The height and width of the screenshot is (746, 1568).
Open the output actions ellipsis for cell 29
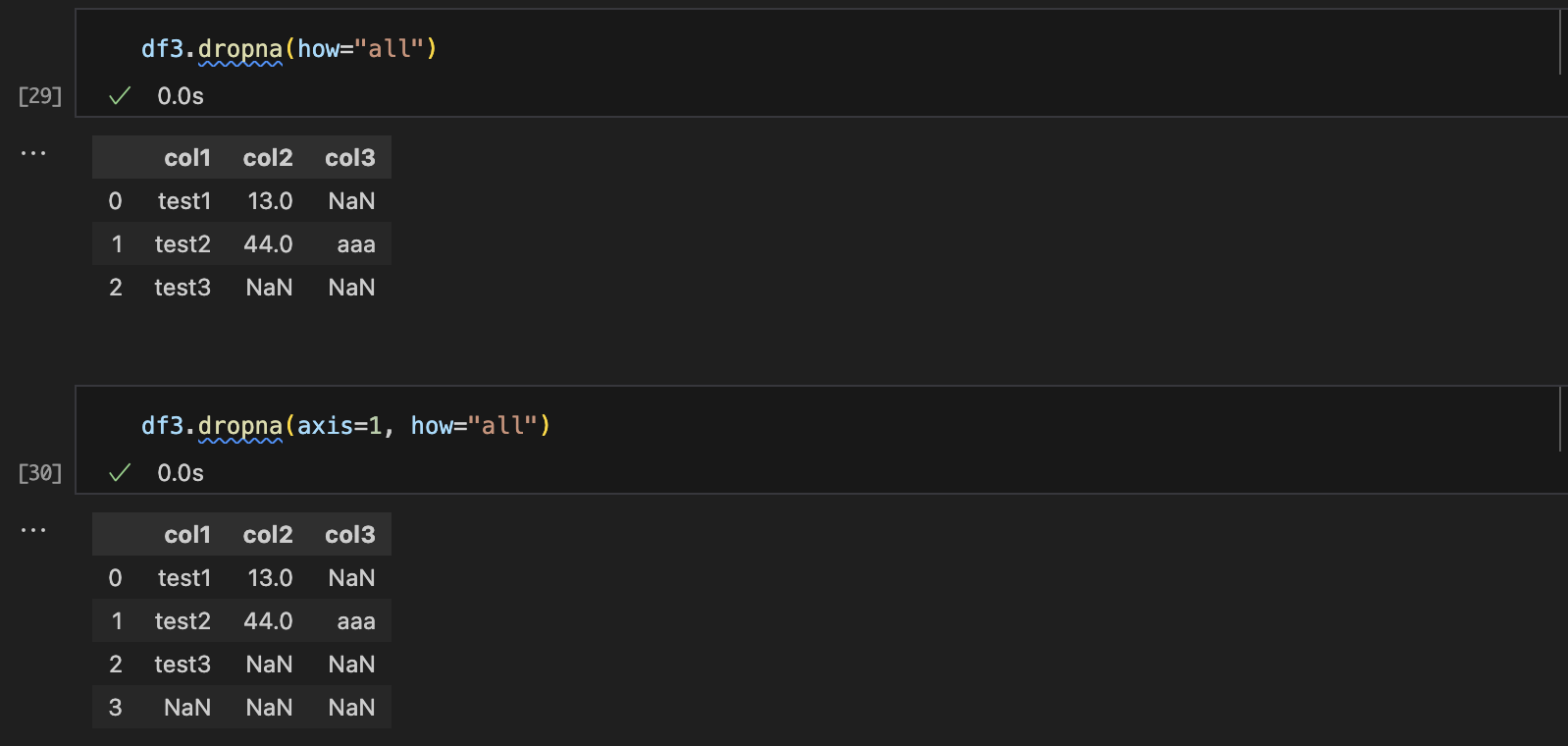click(33, 153)
